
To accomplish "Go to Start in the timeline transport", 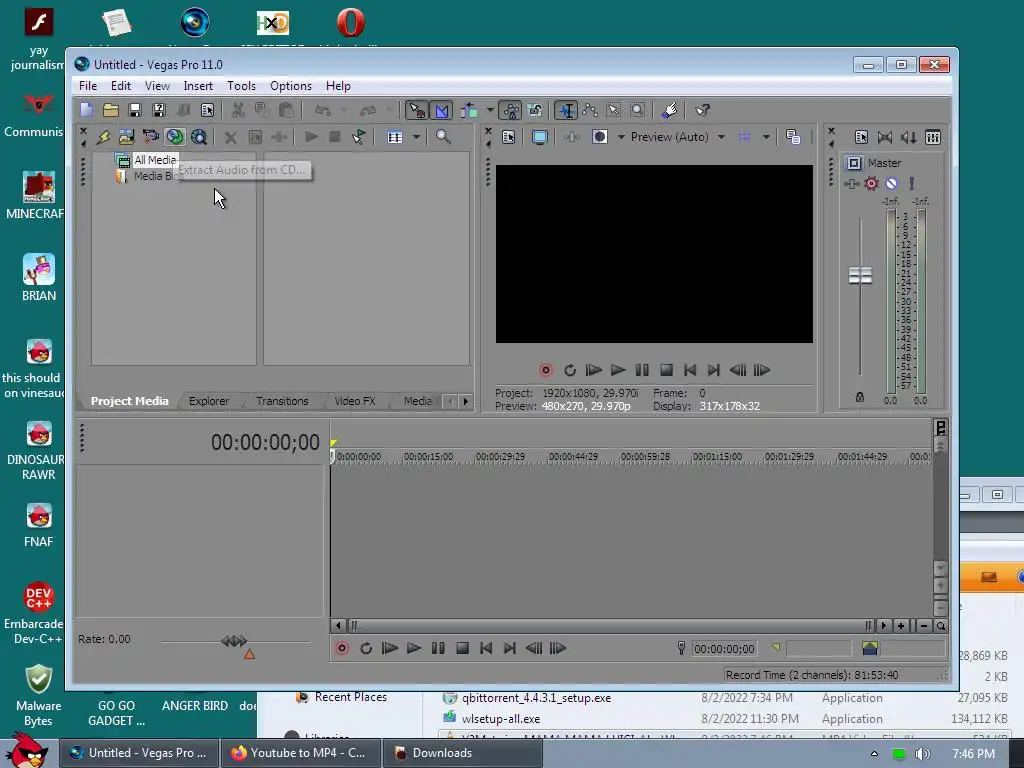I will (486, 648).
